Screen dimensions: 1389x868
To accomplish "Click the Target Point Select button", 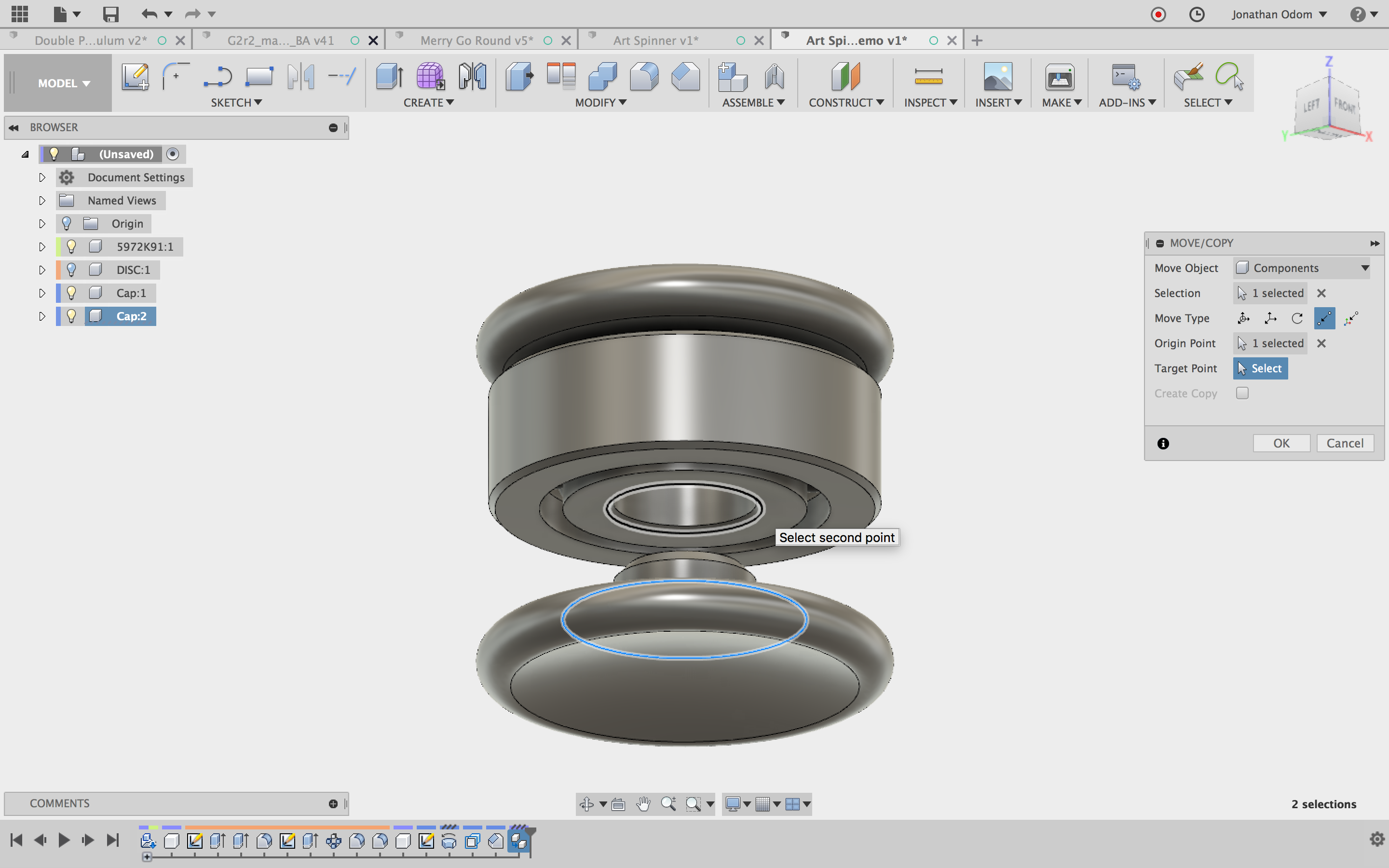I will pos(1260,368).
